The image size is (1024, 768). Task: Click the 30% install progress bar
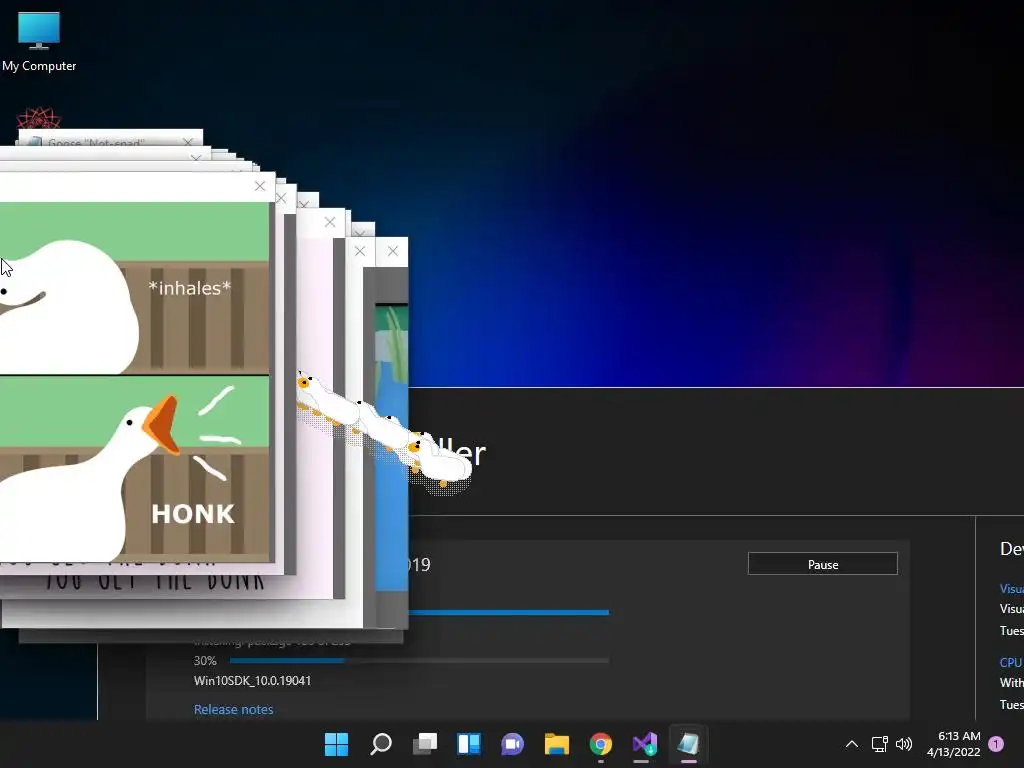tap(418, 660)
